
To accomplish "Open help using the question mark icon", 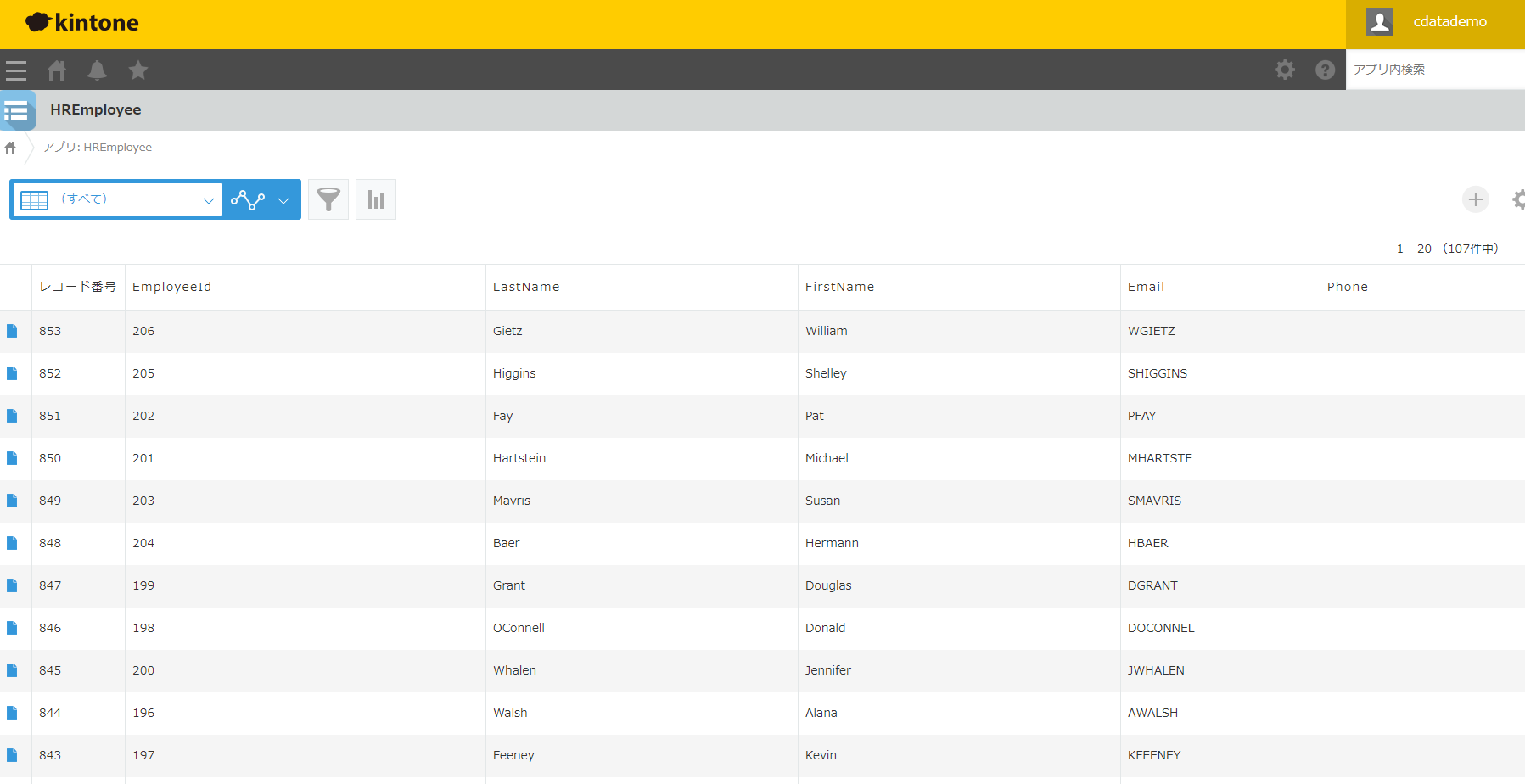I will tap(1325, 70).
